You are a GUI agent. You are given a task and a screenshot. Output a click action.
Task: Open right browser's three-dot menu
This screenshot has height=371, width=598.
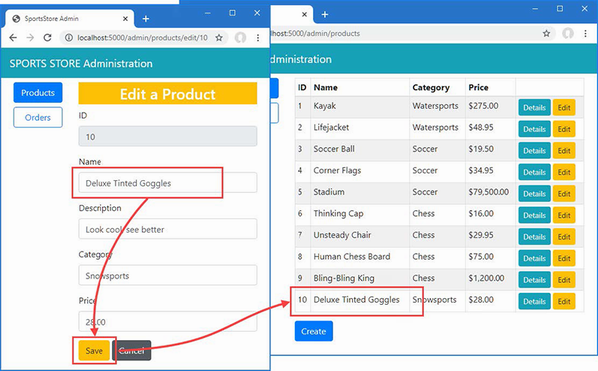pos(585,34)
